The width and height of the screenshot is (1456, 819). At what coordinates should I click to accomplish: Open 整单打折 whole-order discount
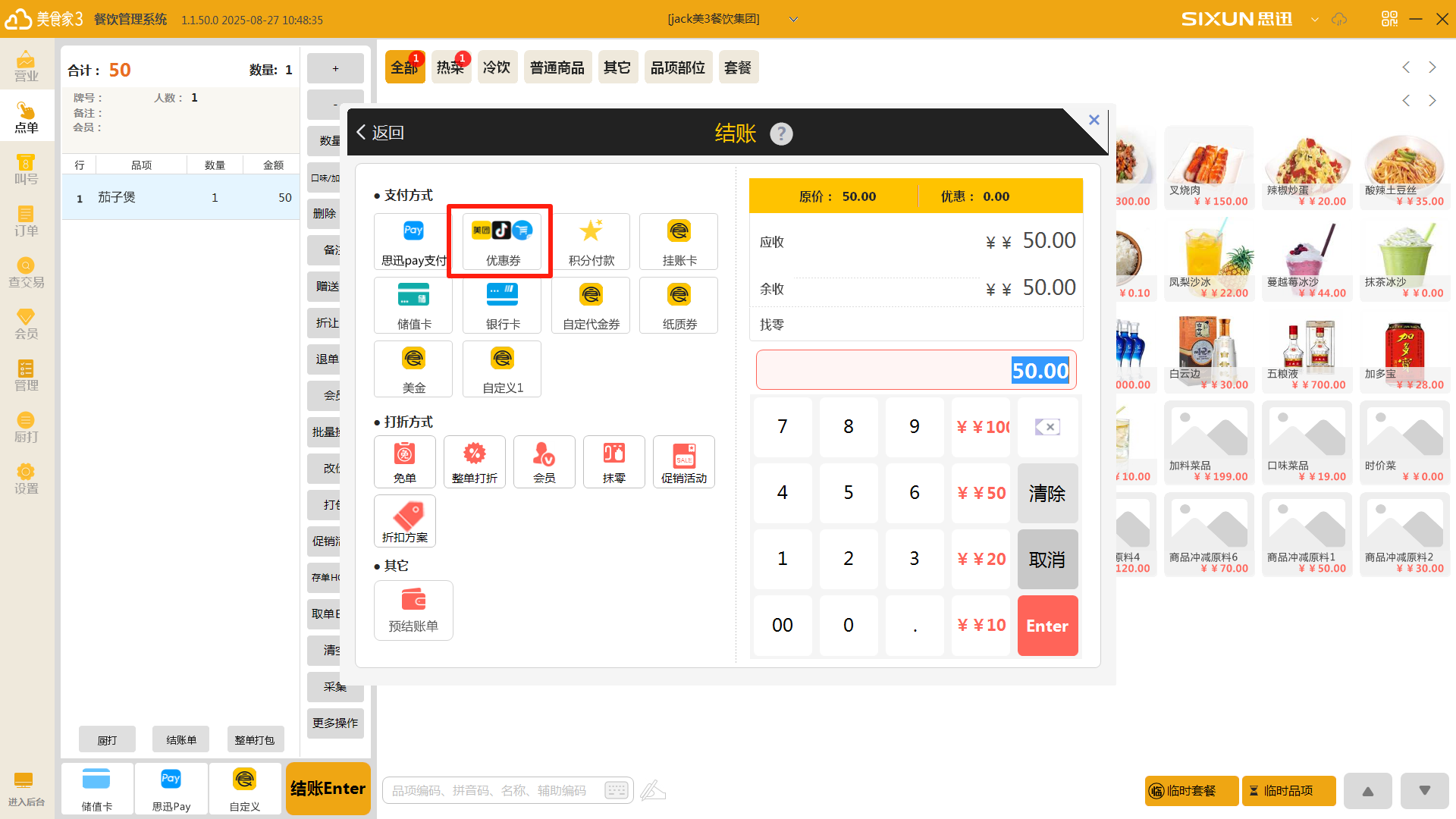[x=474, y=461]
